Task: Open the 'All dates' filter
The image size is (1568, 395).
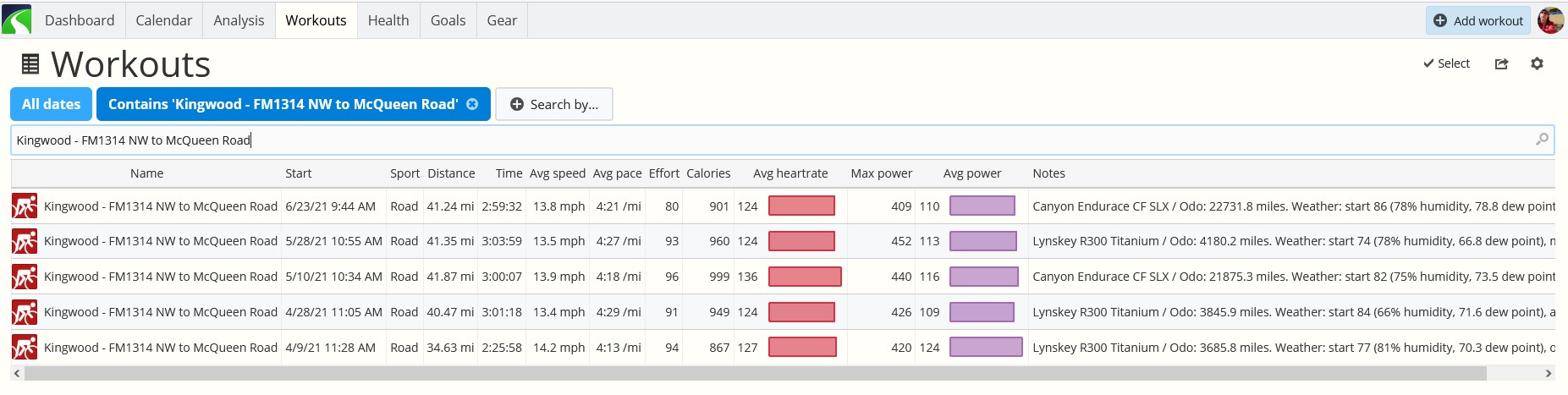Action: point(51,104)
